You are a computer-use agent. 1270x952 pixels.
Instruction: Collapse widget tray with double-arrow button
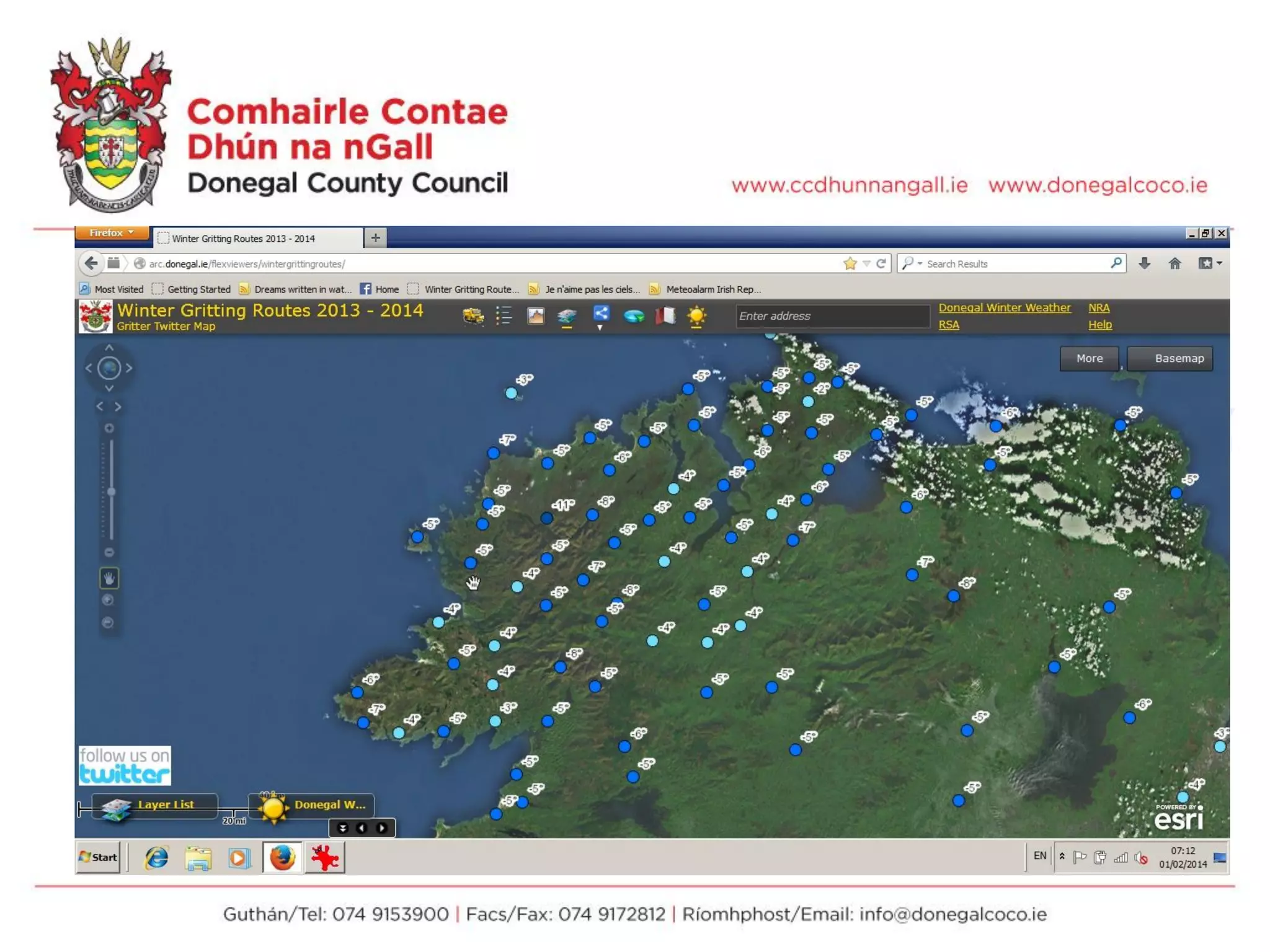(343, 828)
